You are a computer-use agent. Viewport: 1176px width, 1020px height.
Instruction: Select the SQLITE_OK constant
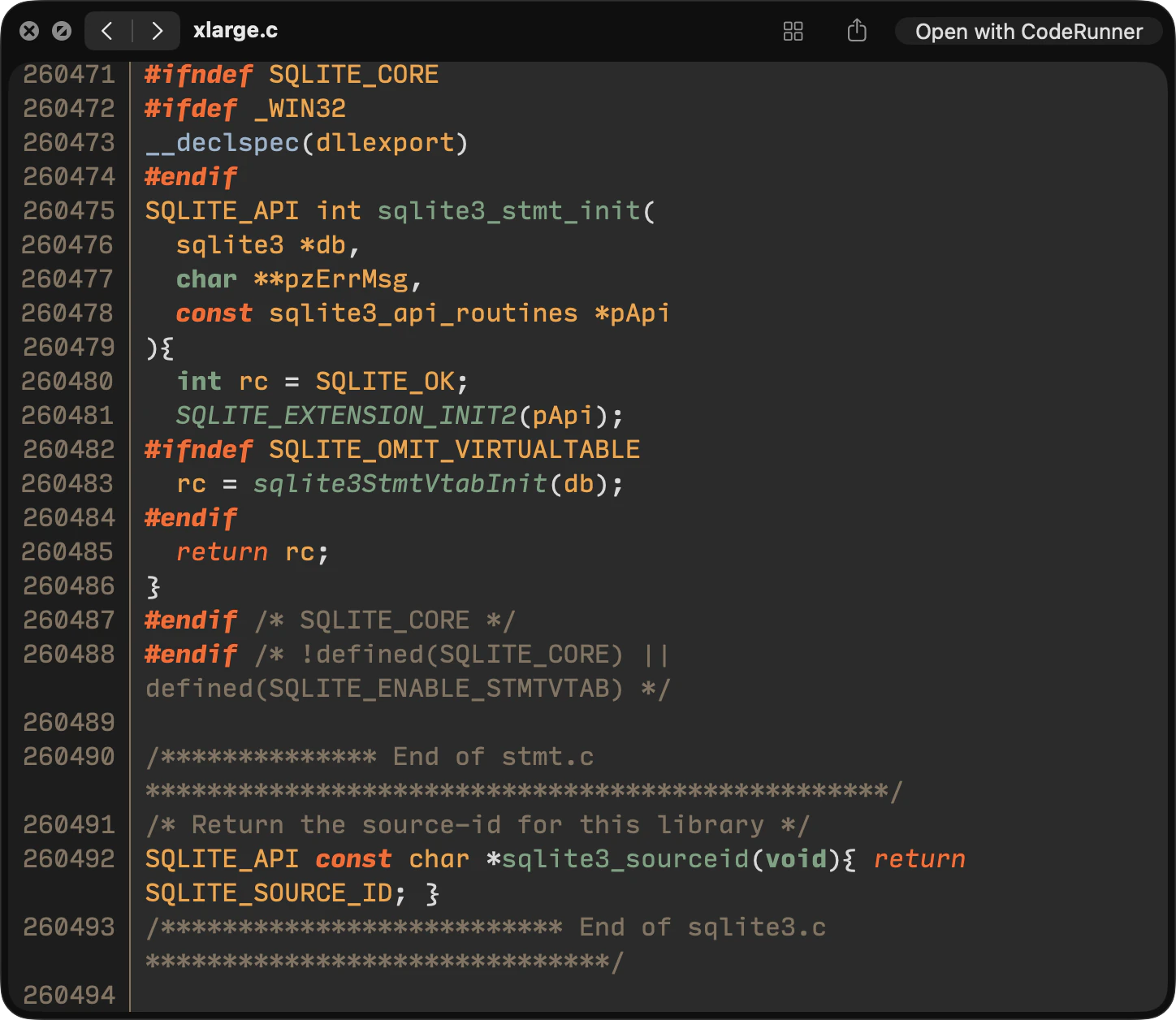385,382
